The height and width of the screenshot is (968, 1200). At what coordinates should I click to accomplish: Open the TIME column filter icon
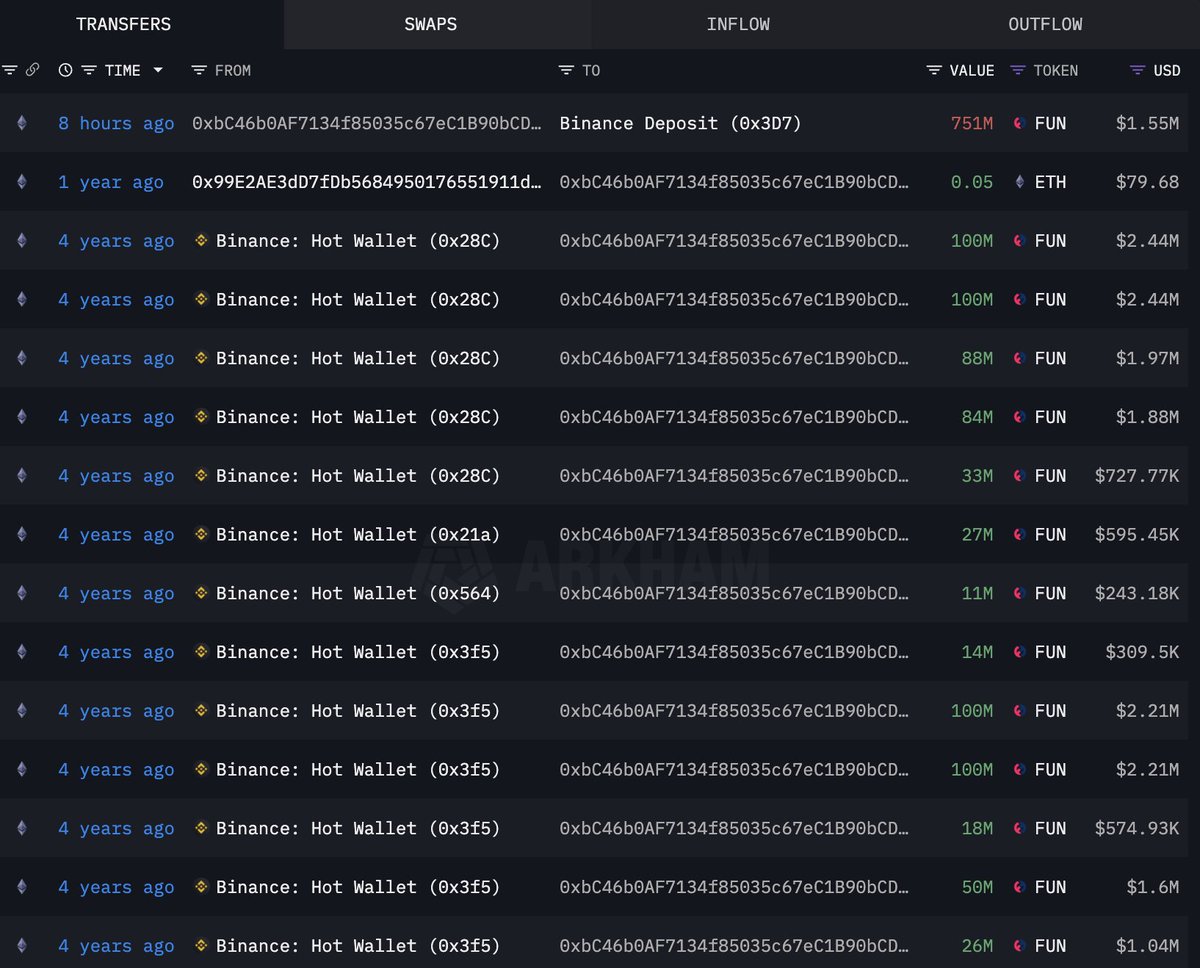pyautogui.click(x=89, y=70)
